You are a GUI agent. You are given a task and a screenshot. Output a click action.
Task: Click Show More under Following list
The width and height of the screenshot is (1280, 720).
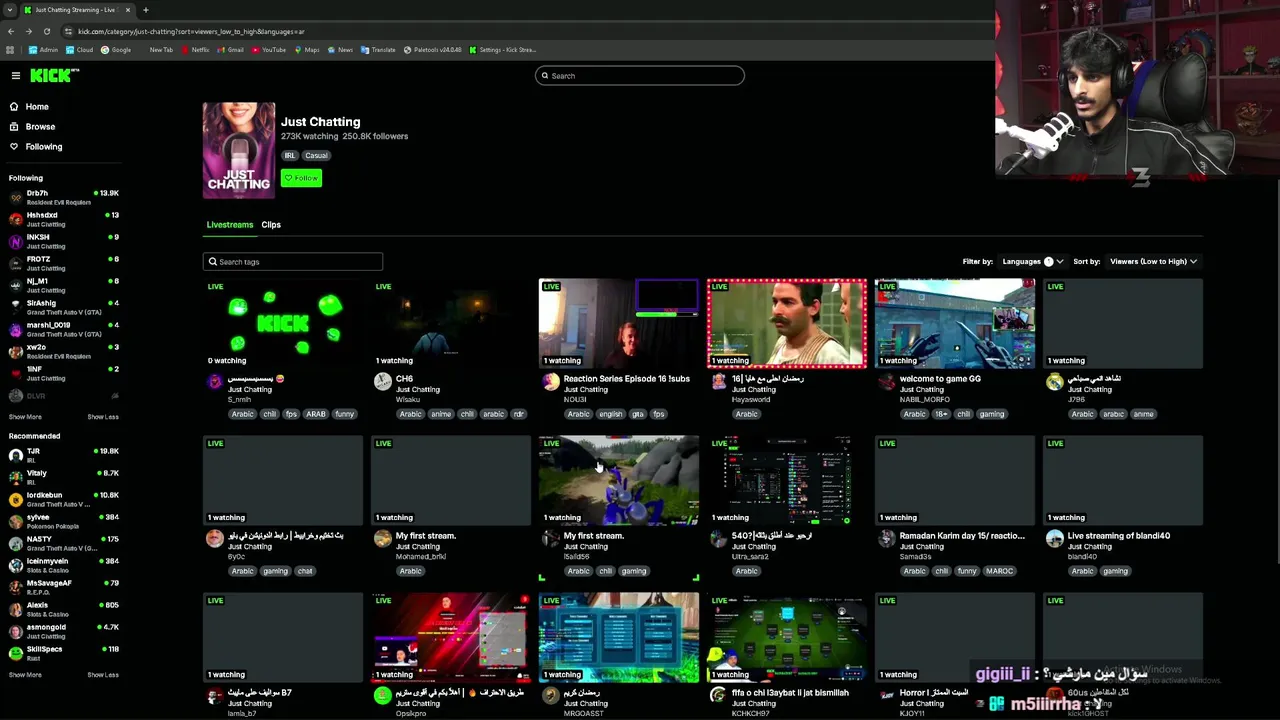(25, 417)
